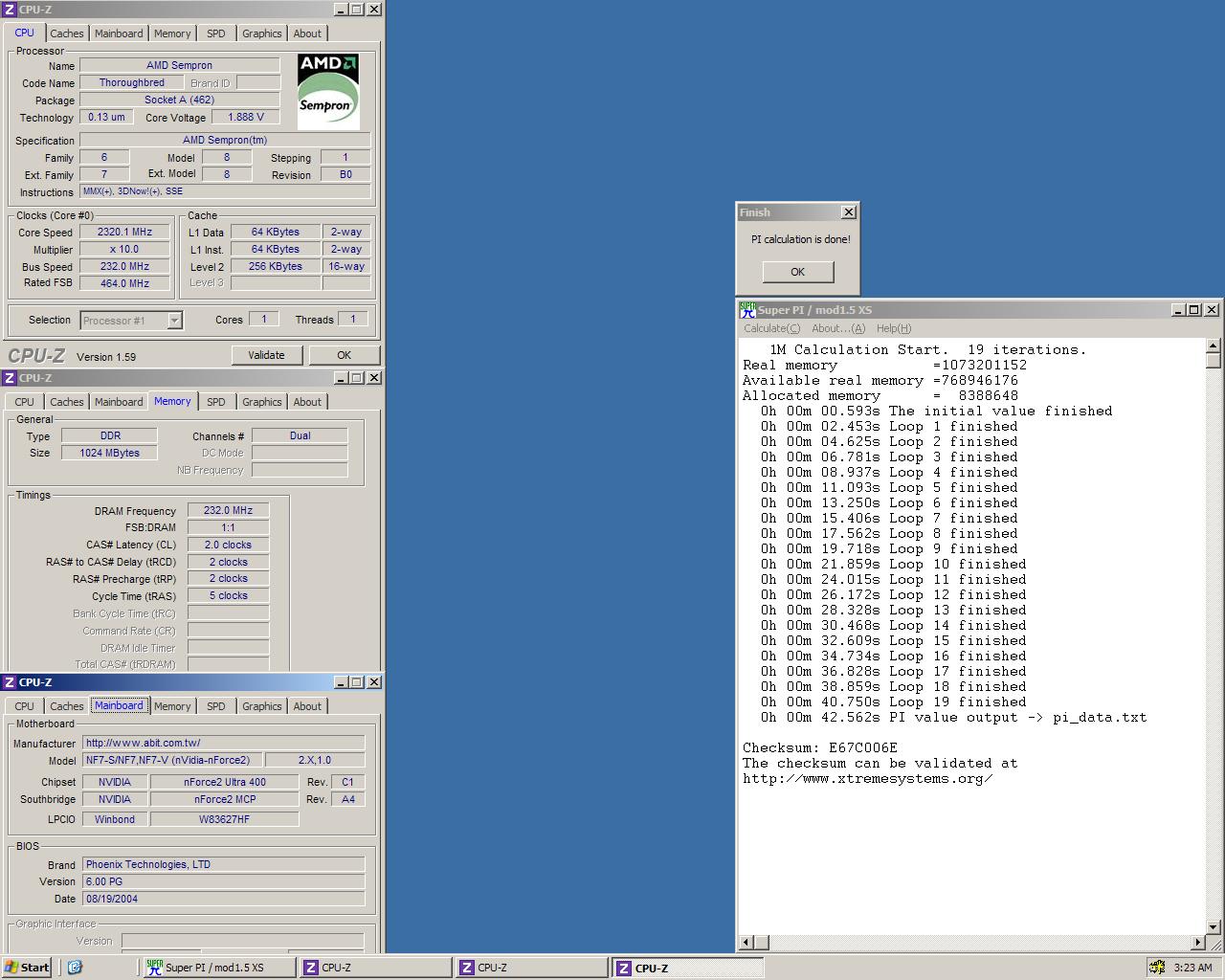The height and width of the screenshot is (980, 1225).
Task: Activate the third CPU-Z taskbar button
Action: coord(687,968)
